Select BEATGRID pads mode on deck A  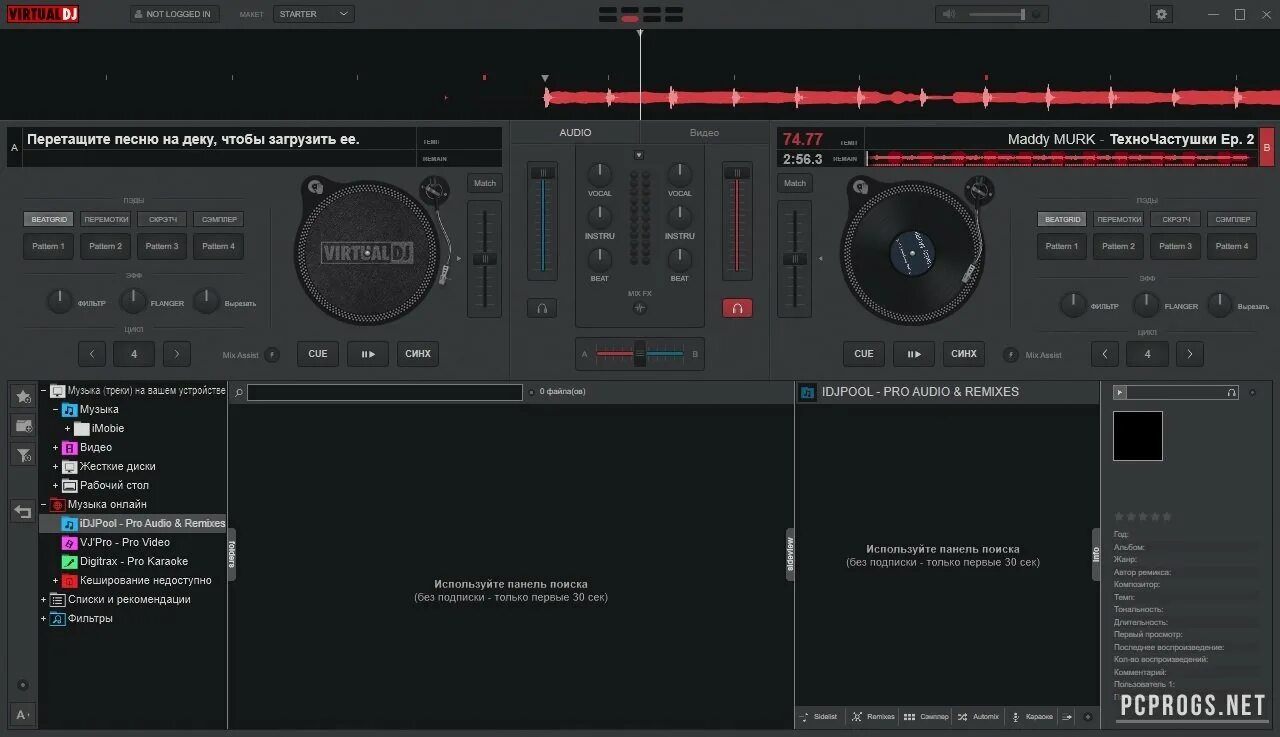click(x=49, y=219)
